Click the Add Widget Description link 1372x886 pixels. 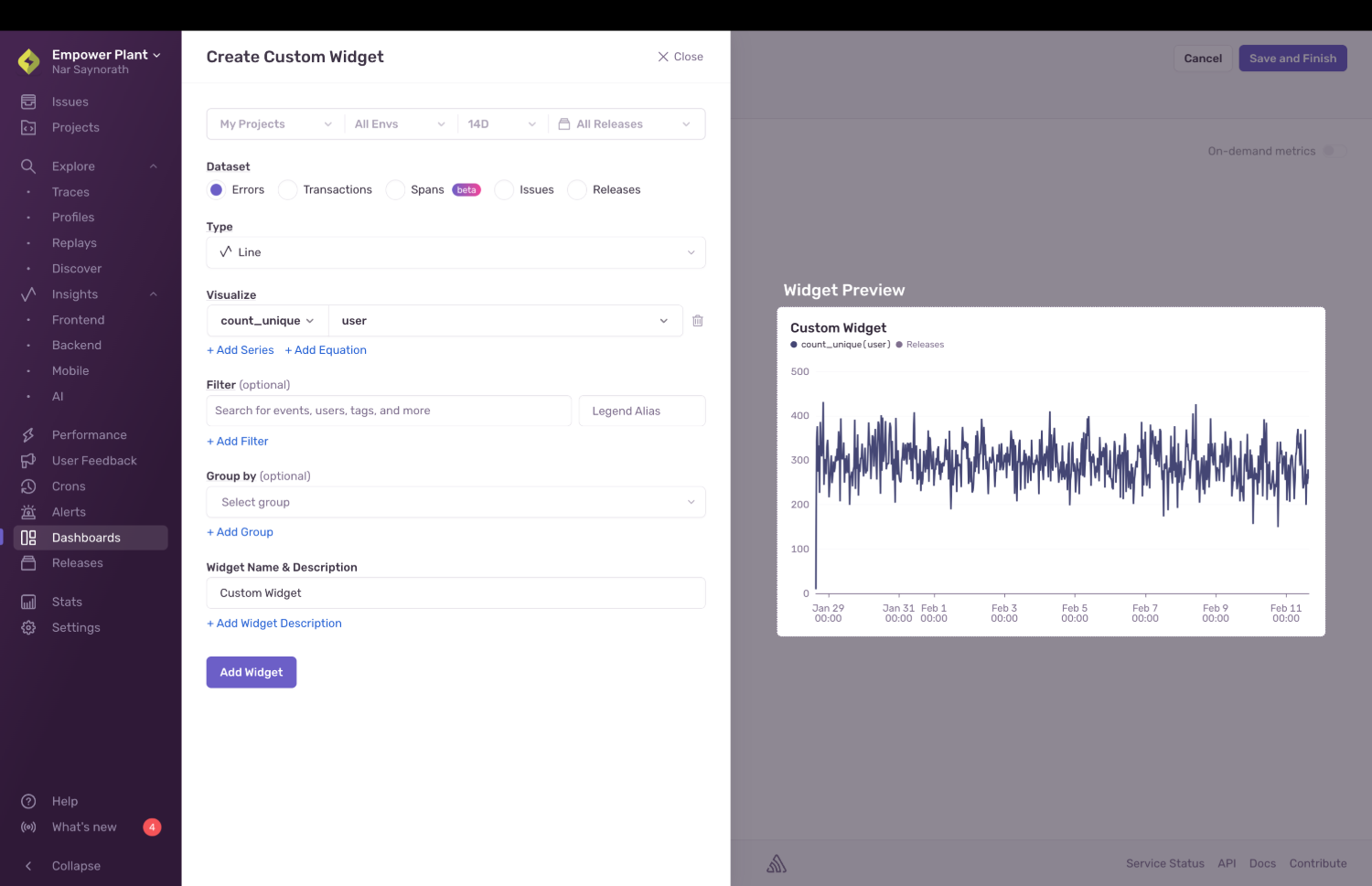[x=273, y=623]
